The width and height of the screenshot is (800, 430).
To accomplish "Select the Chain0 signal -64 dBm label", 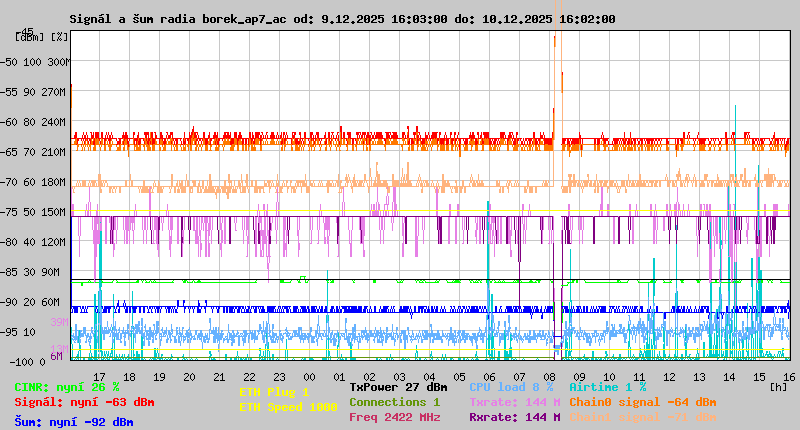I will point(642,402).
